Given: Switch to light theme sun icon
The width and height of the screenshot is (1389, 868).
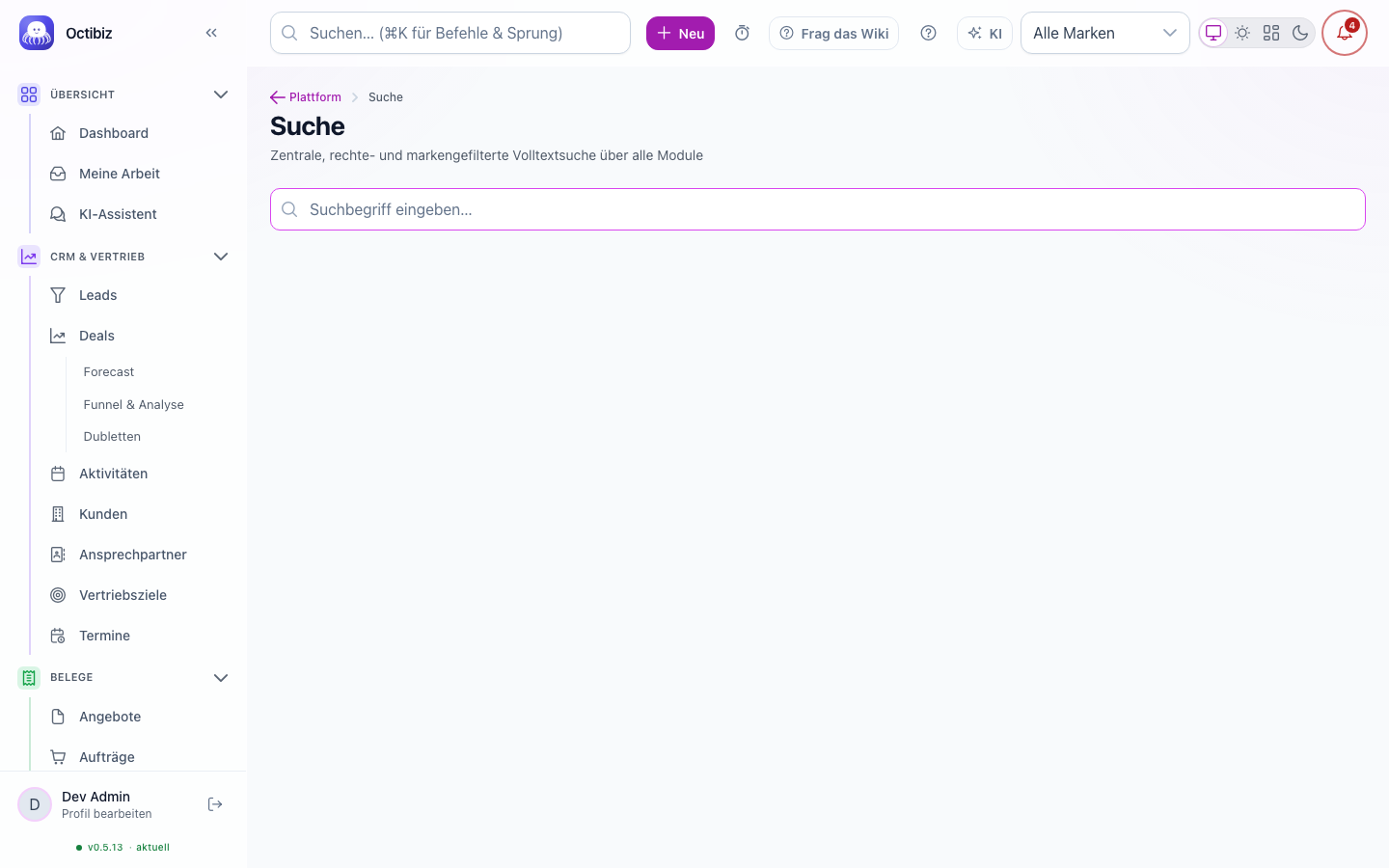Looking at the screenshot, I should point(1242,33).
